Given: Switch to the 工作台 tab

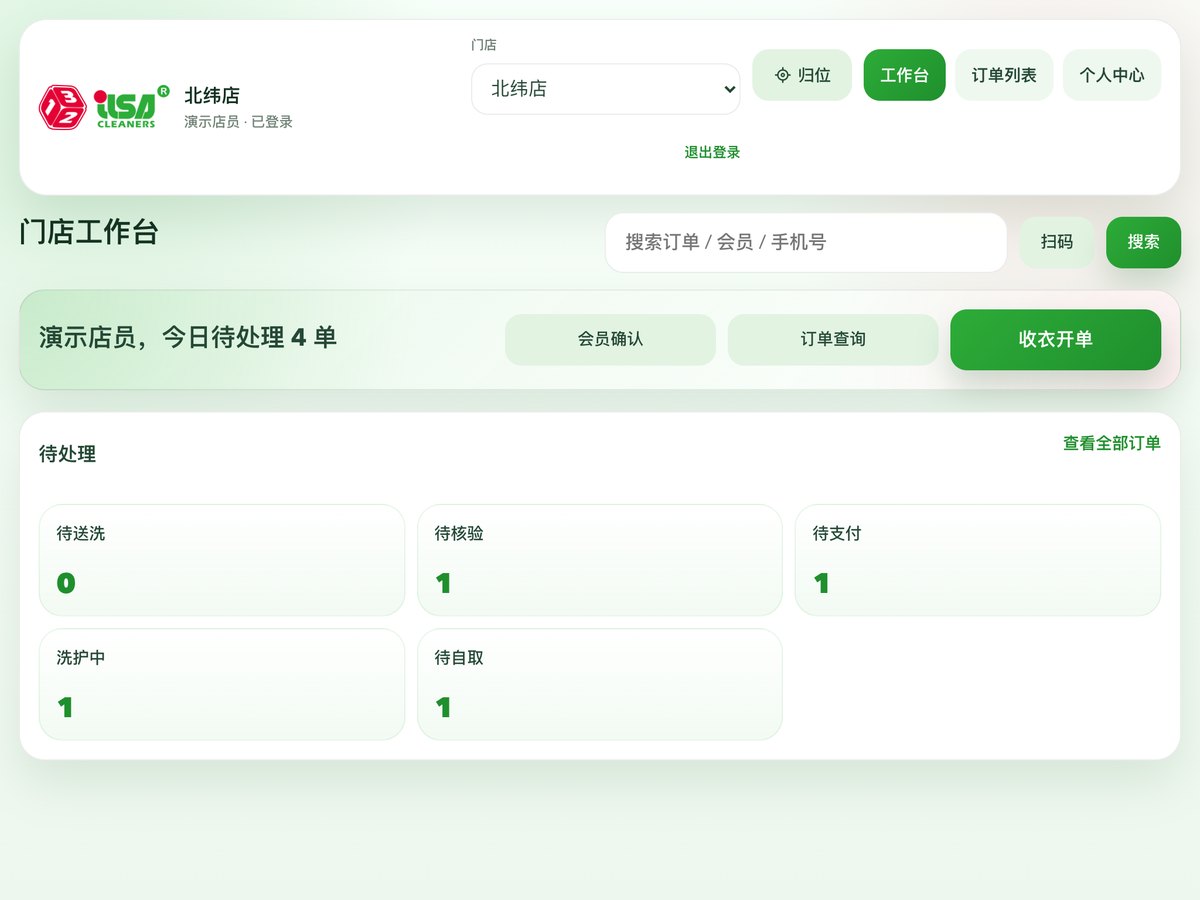Looking at the screenshot, I should (x=904, y=75).
